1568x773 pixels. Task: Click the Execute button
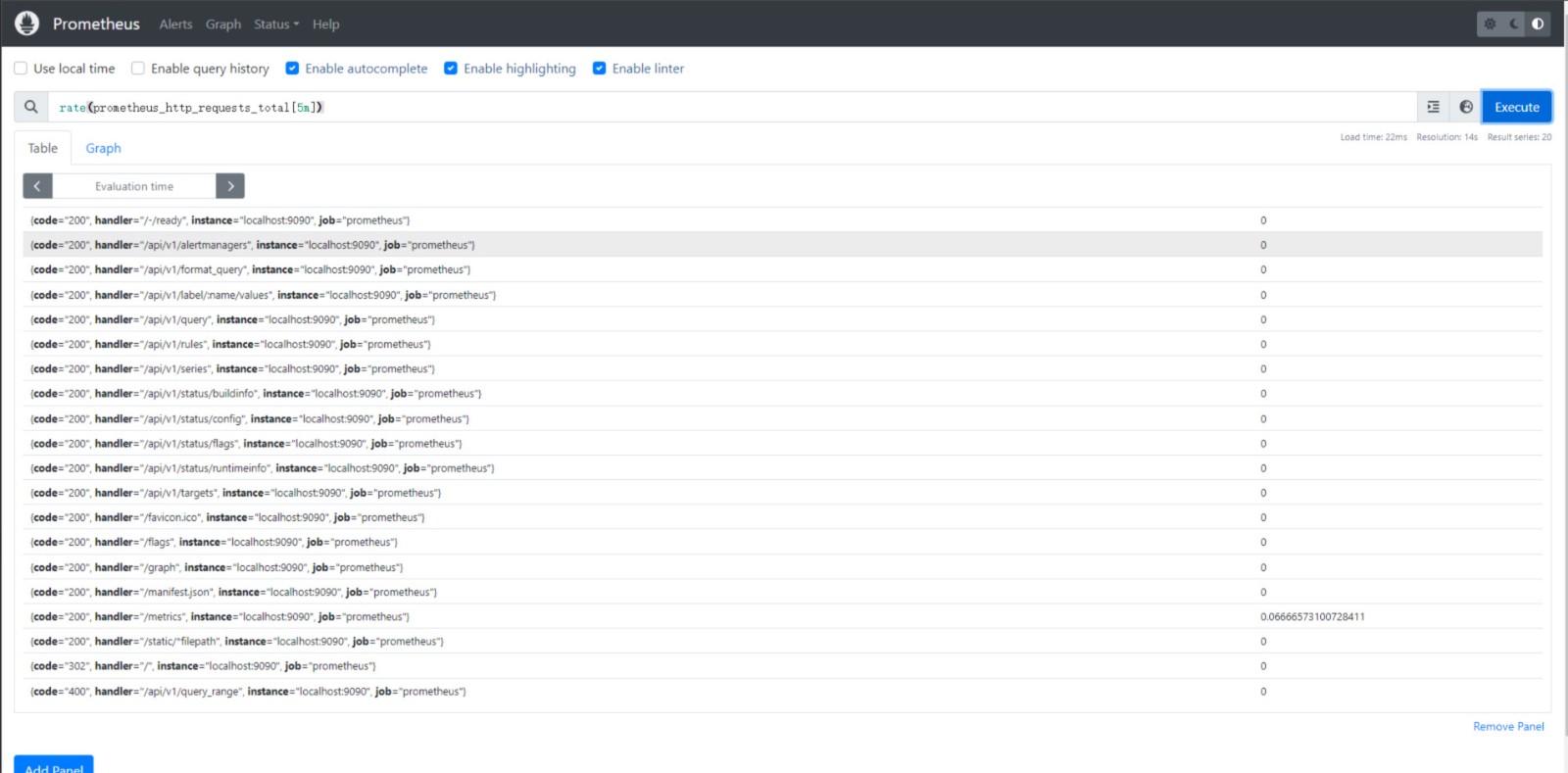click(x=1516, y=107)
